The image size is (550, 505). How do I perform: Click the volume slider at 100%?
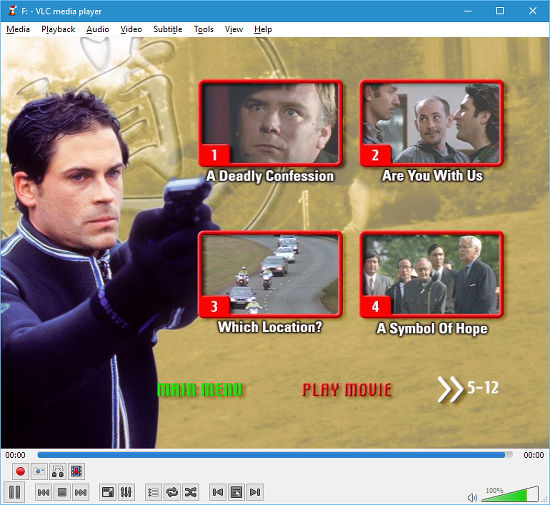coord(509,494)
